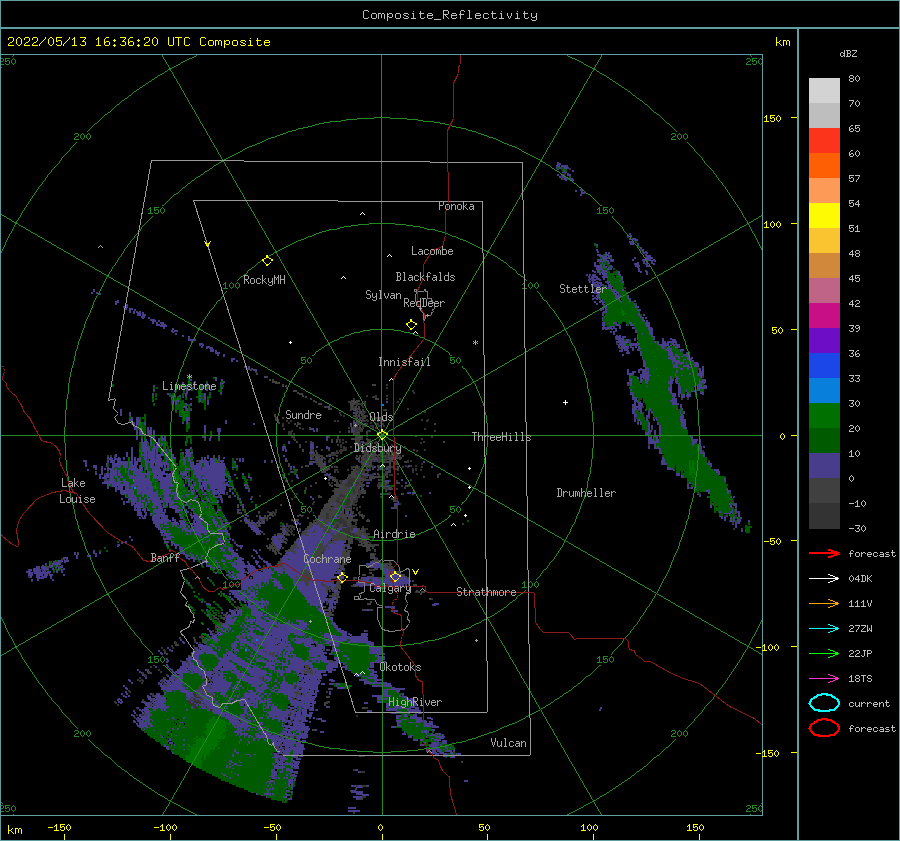Click the Calgary city label
The height and width of the screenshot is (841, 900).
pos(390,588)
